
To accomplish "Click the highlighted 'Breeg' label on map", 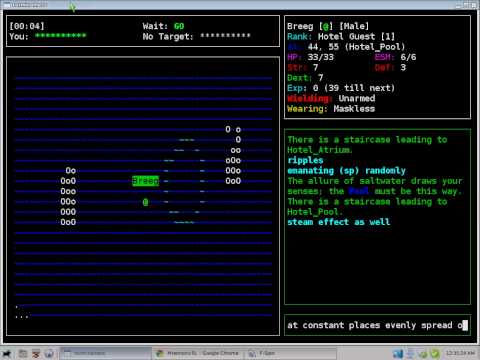I will 145,181.
